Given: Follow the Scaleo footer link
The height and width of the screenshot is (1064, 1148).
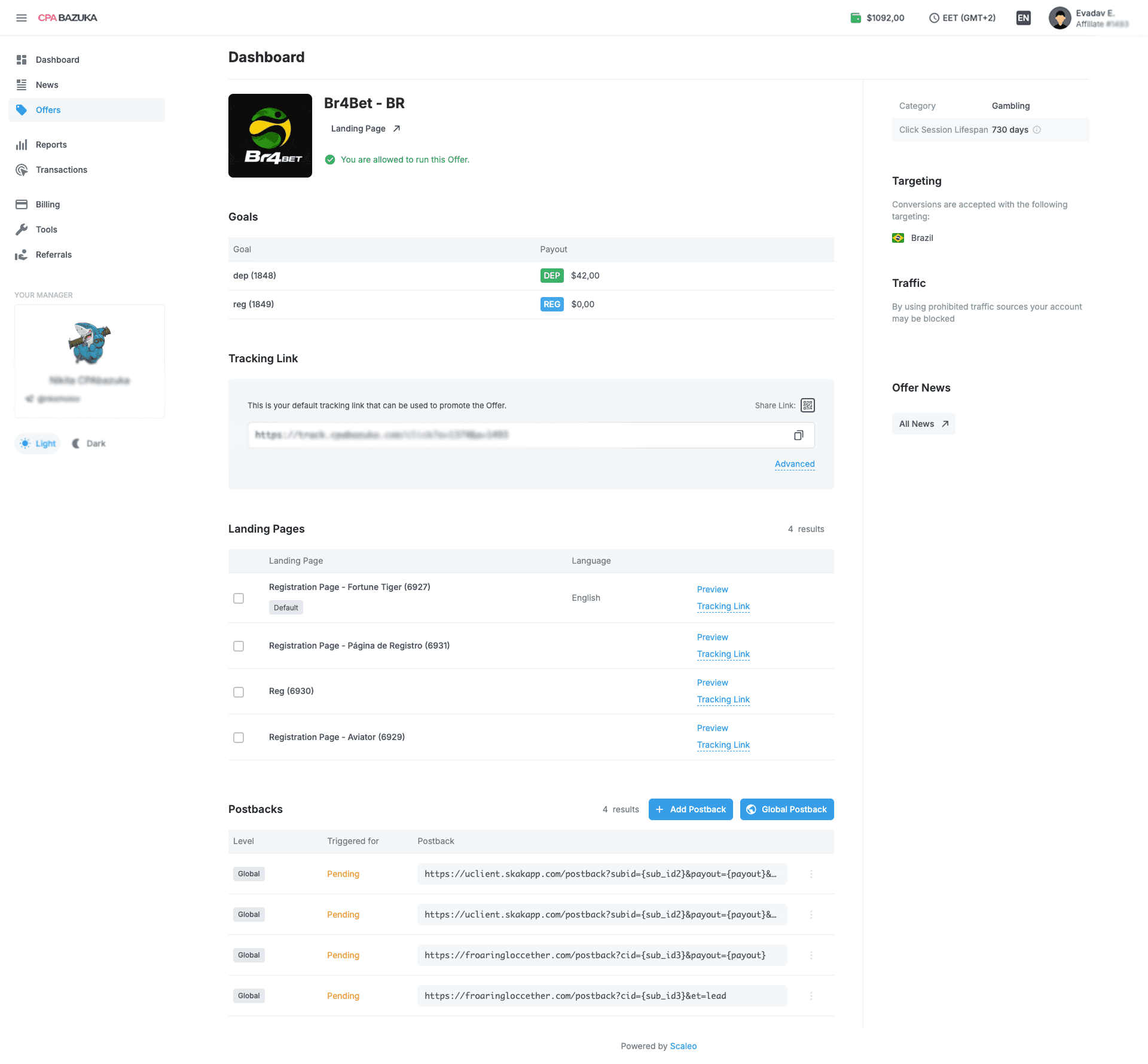Looking at the screenshot, I should [683, 1046].
